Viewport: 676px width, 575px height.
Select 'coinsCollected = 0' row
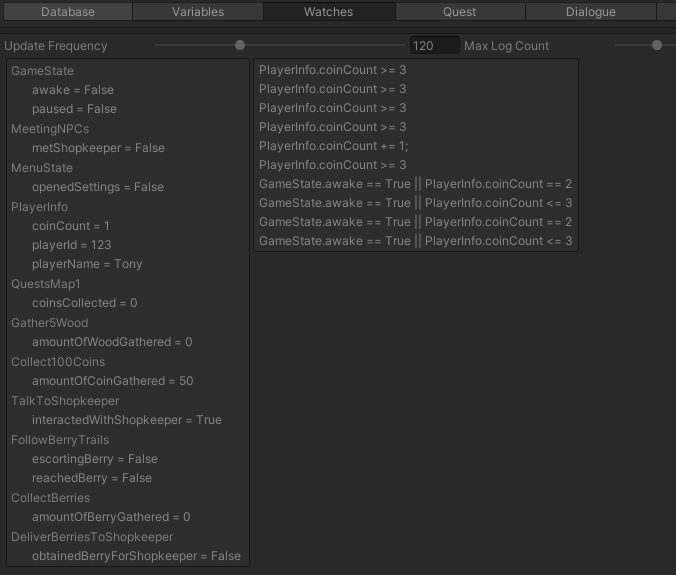[84, 303]
